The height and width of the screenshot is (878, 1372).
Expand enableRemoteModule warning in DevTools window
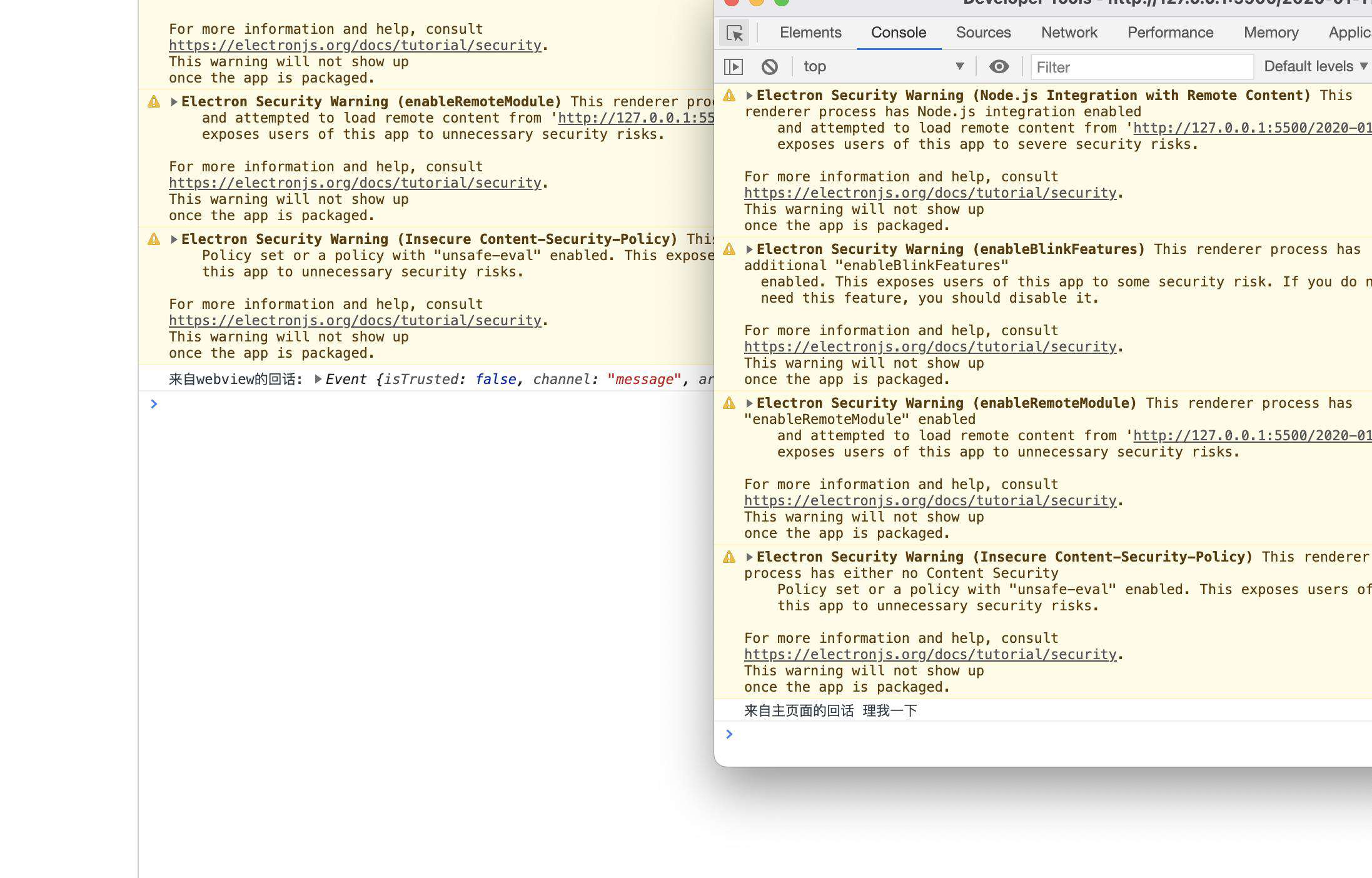click(x=749, y=403)
